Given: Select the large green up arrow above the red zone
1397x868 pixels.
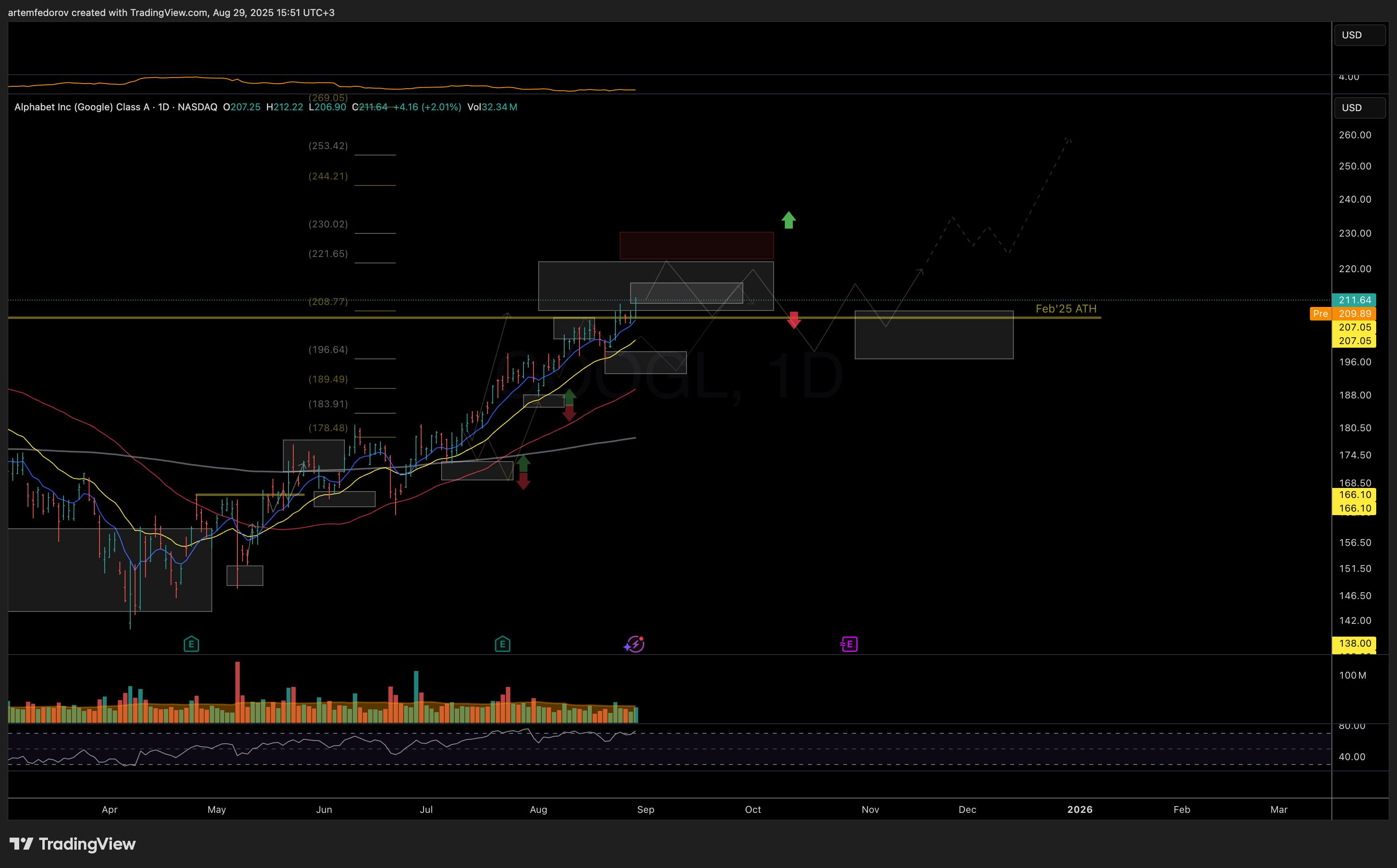Looking at the screenshot, I should pyautogui.click(x=789, y=220).
